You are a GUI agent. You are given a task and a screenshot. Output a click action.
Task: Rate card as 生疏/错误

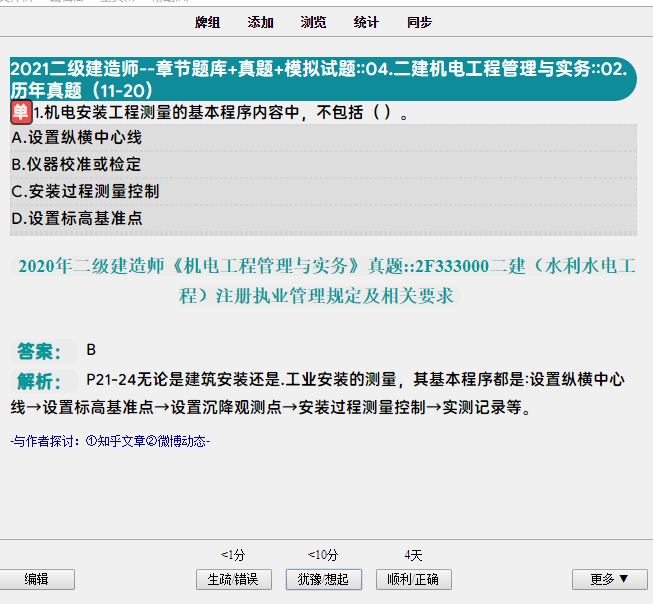234,579
